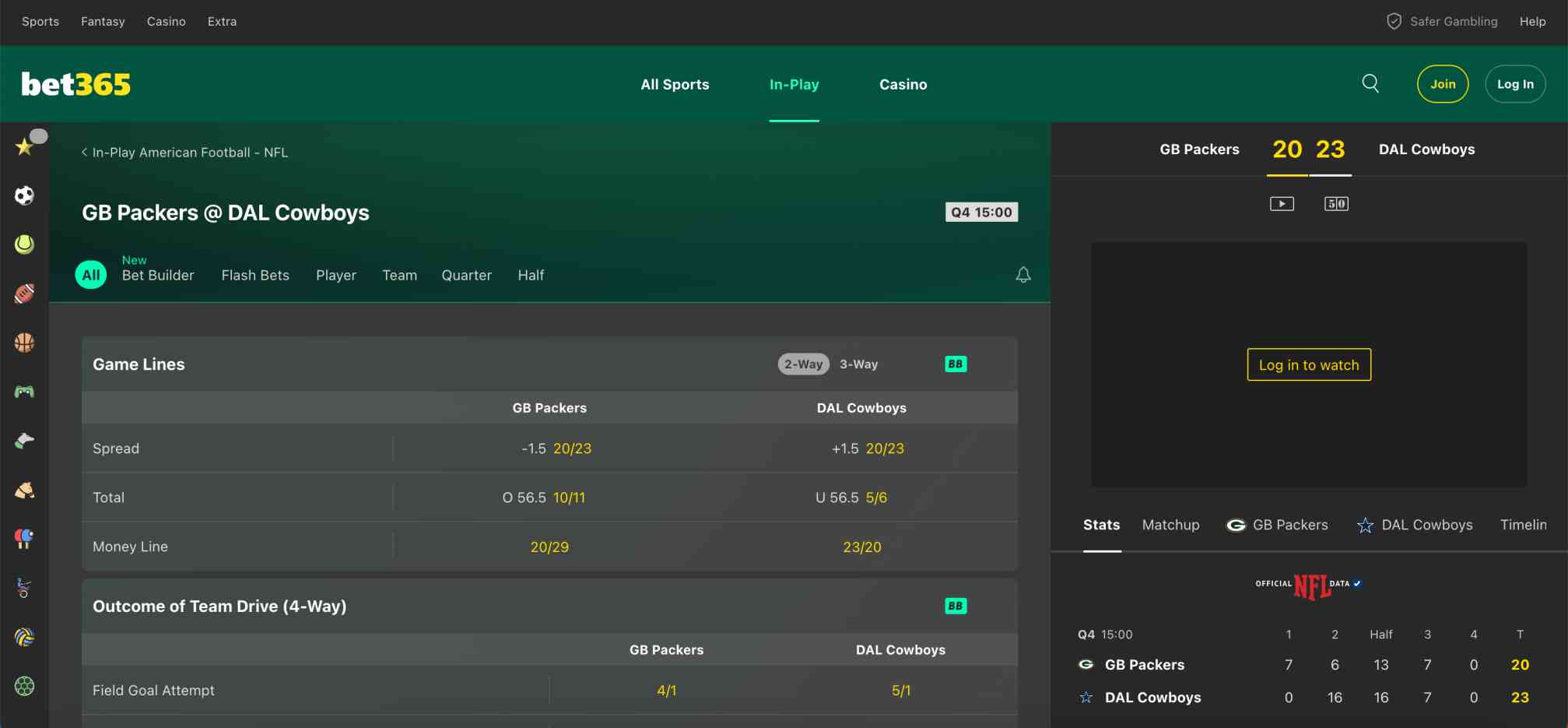Open Greyhound Racing from the sidebar
Screen dimensions: 1568x728
click(24, 440)
